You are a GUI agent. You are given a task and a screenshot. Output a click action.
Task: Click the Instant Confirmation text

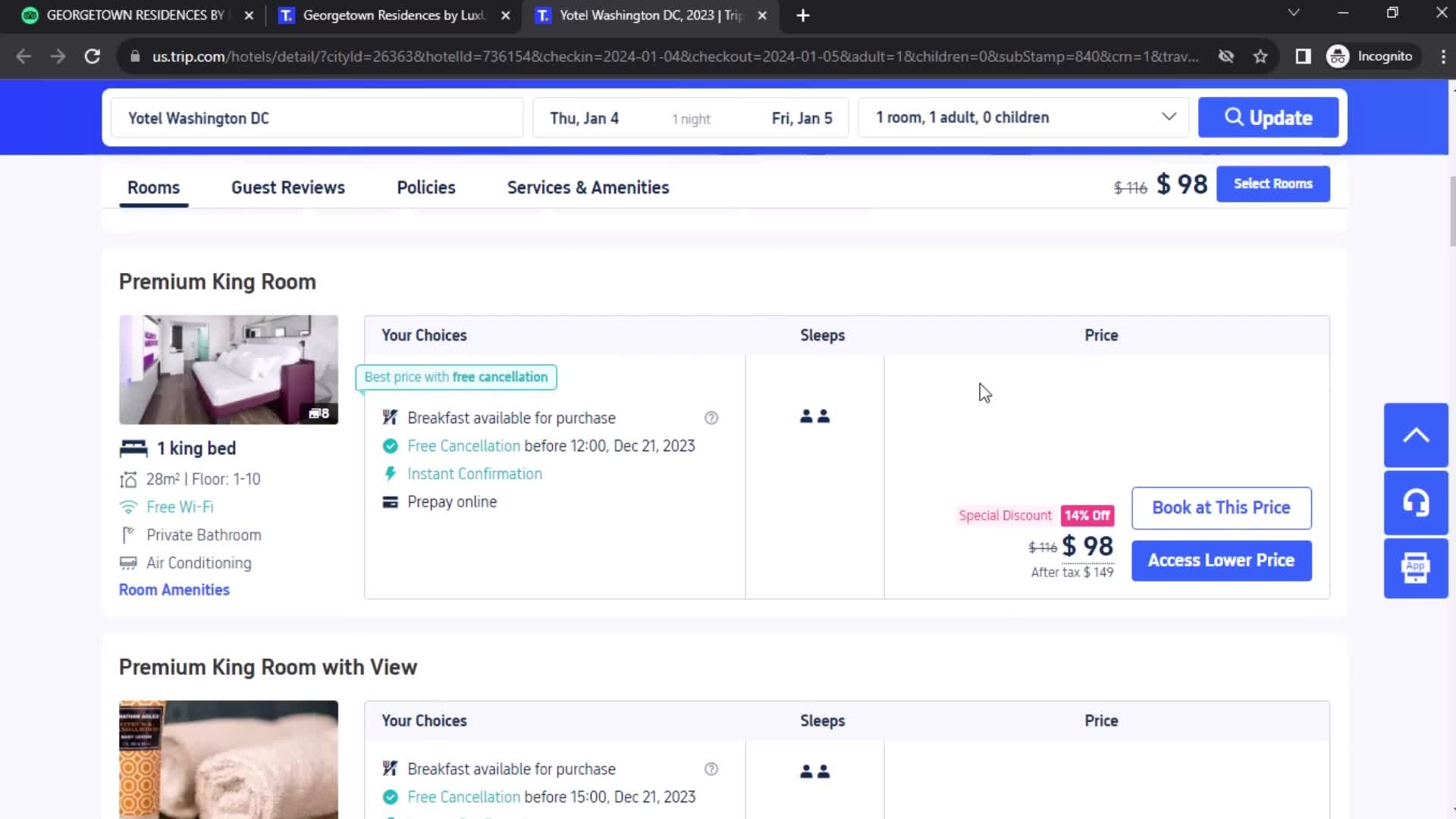475,474
